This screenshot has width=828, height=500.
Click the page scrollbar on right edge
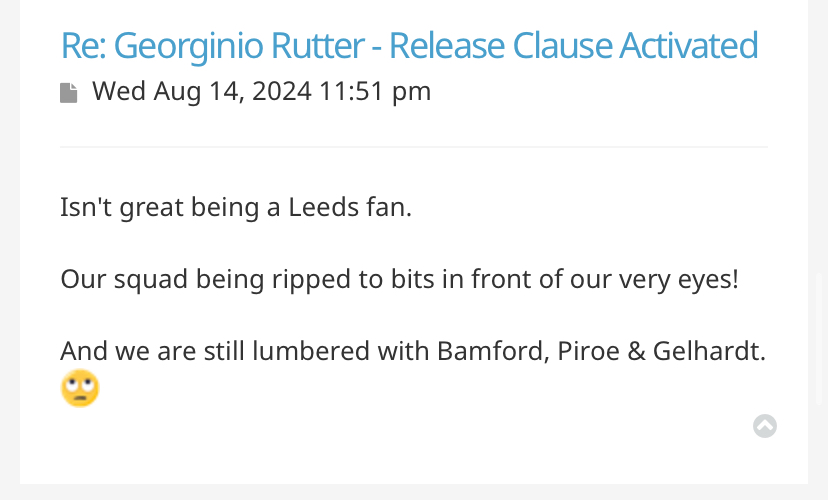(820, 338)
